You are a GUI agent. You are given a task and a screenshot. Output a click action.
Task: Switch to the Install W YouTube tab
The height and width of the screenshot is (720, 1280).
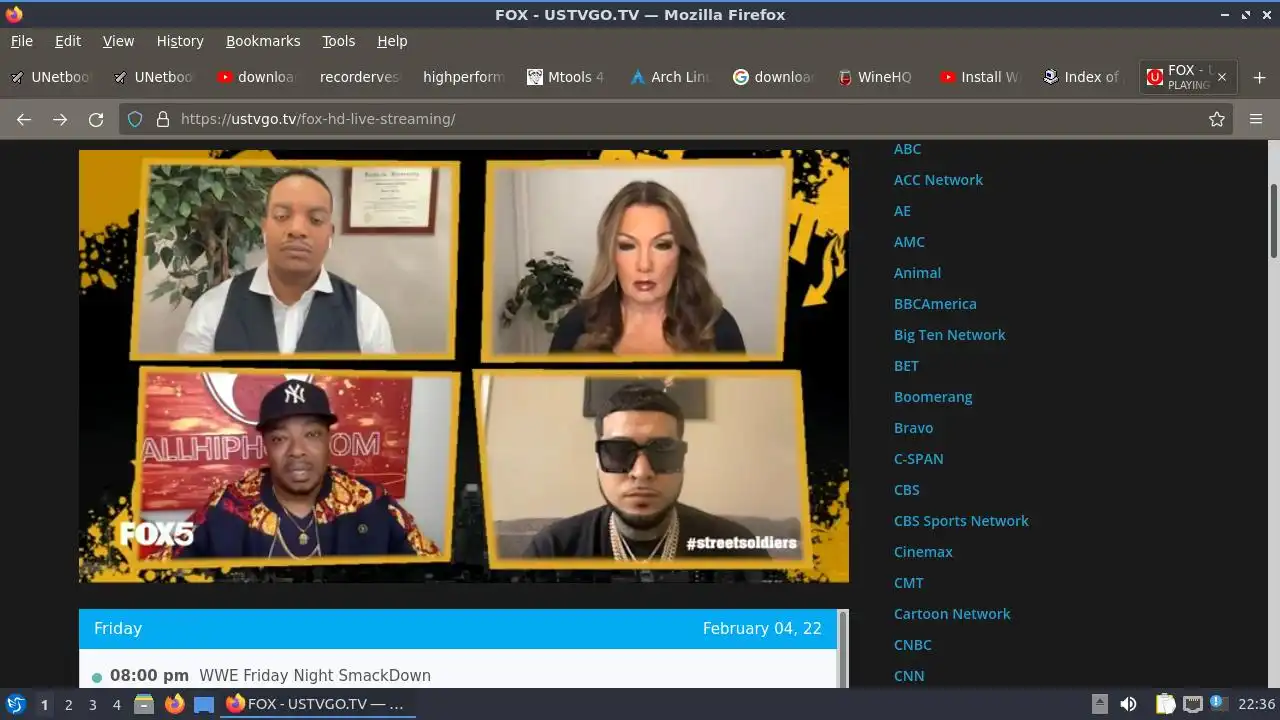[x=979, y=77]
